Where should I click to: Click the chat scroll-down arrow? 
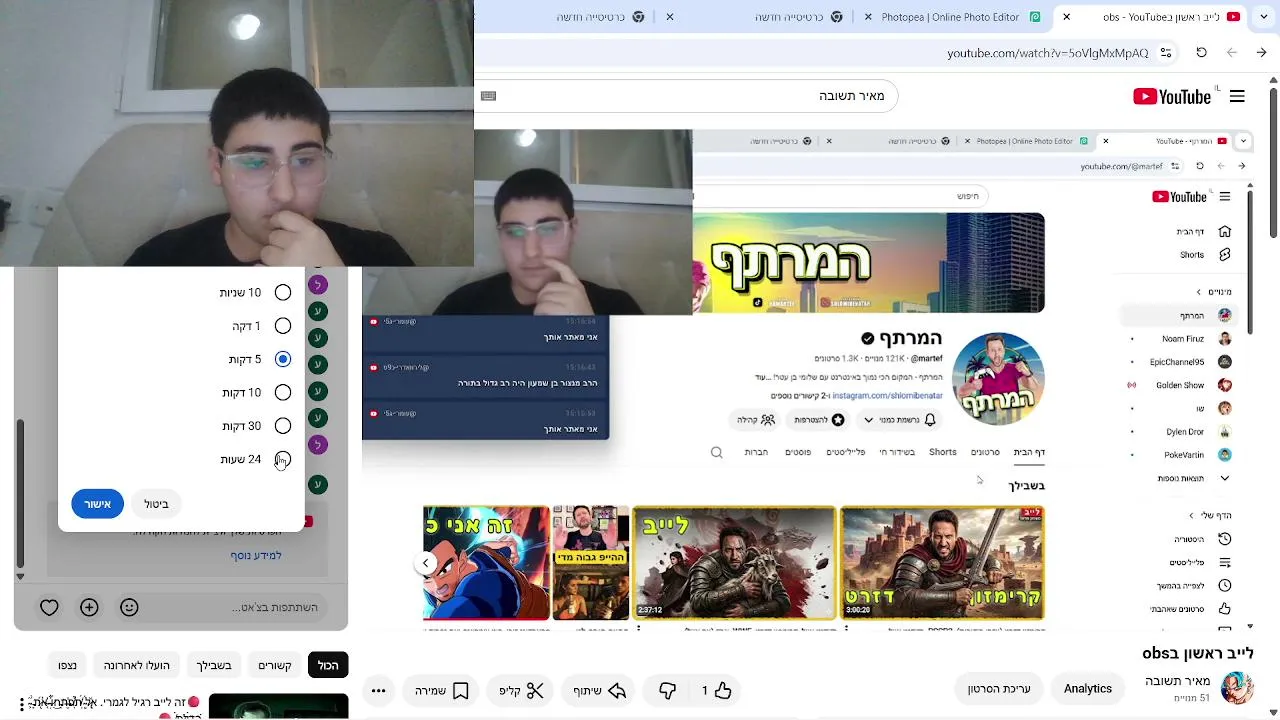point(20,576)
